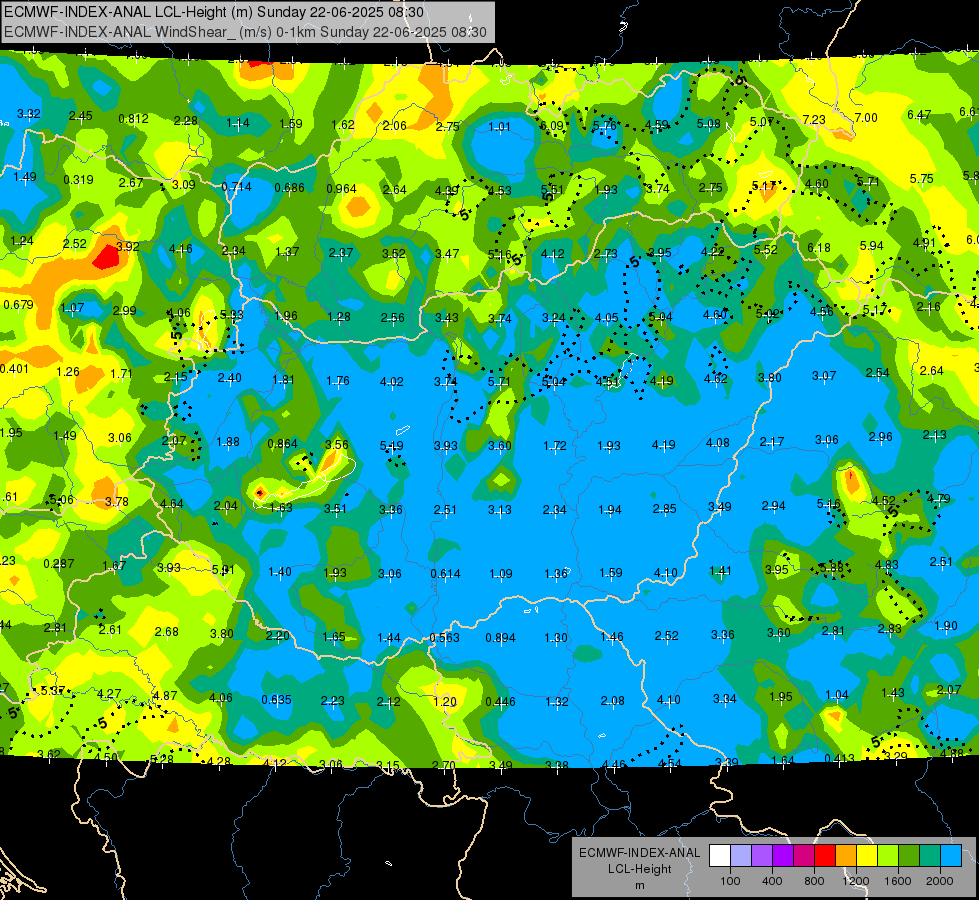
Task: Click wind shear value 5.88
Action: click(831, 568)
